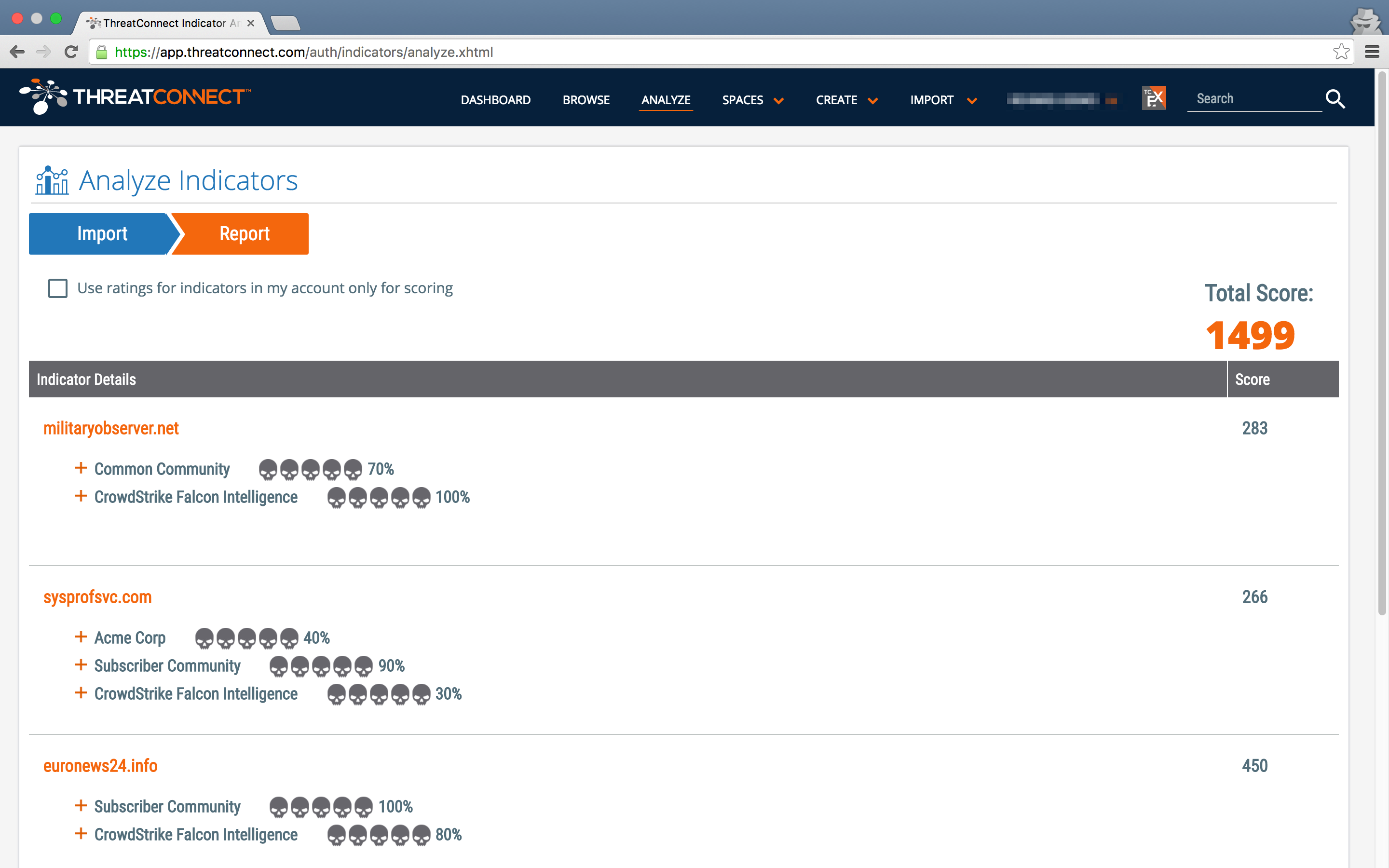The image size is (1389, 868).
Task: Expand CrowdStrike Falcon Intelligence under euronews24.info
Action: click(x=81, y=834)
